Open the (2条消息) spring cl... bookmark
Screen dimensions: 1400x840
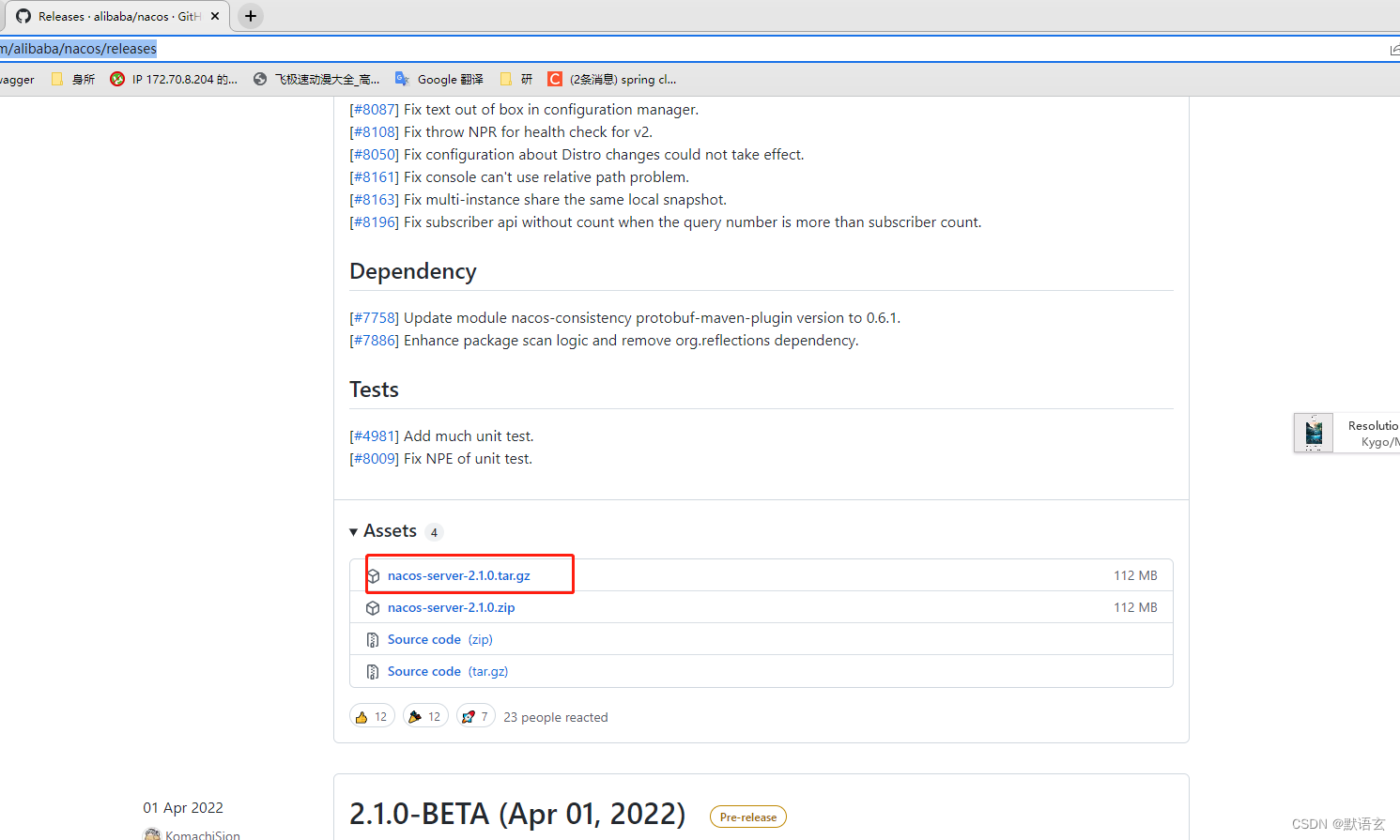tap(612, 80)
